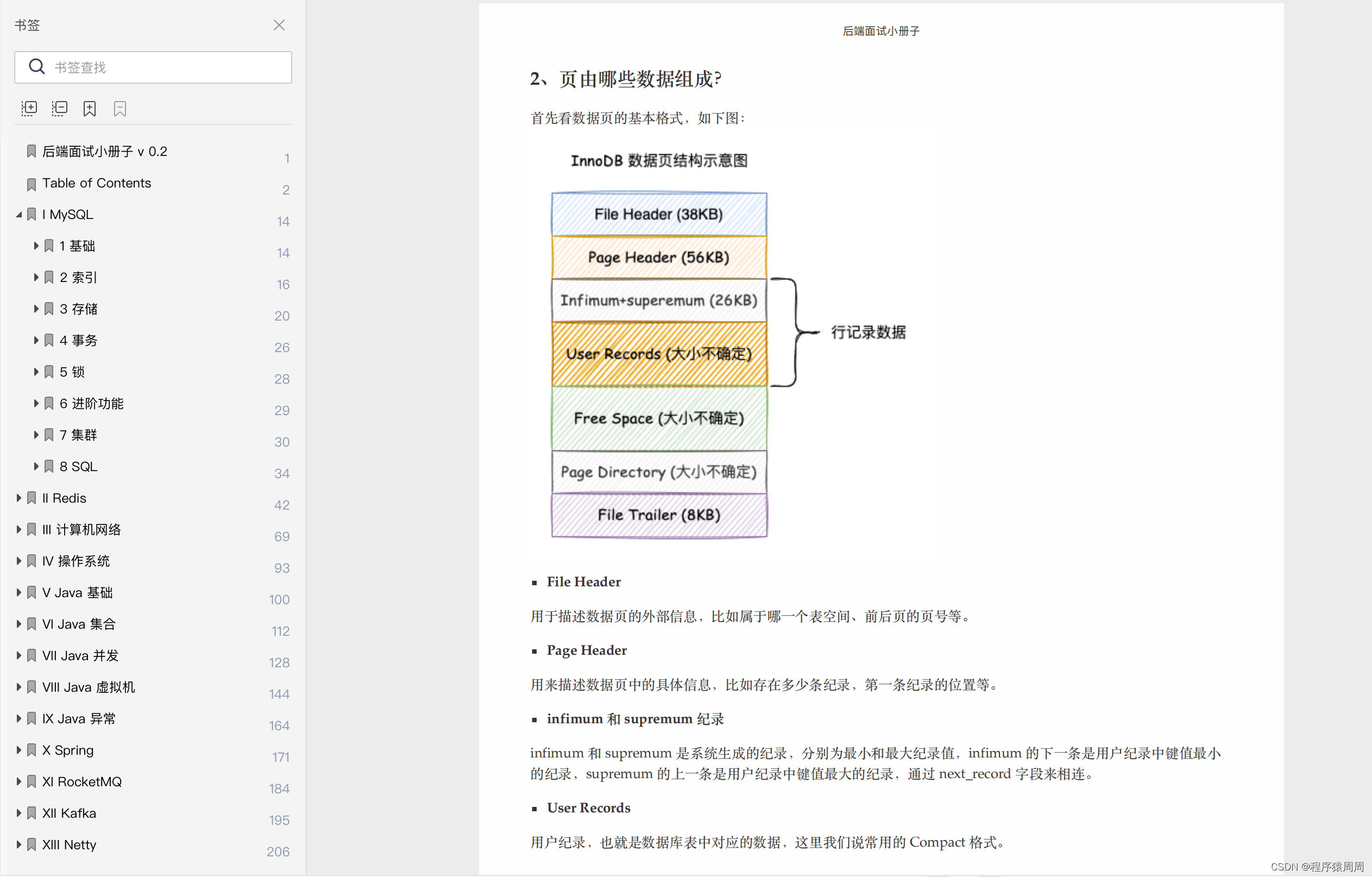Go to the XII Kafka bookmark
The width and height of the screenshot is (1372, 877).
pyautogui.click(x=69, y=813)
